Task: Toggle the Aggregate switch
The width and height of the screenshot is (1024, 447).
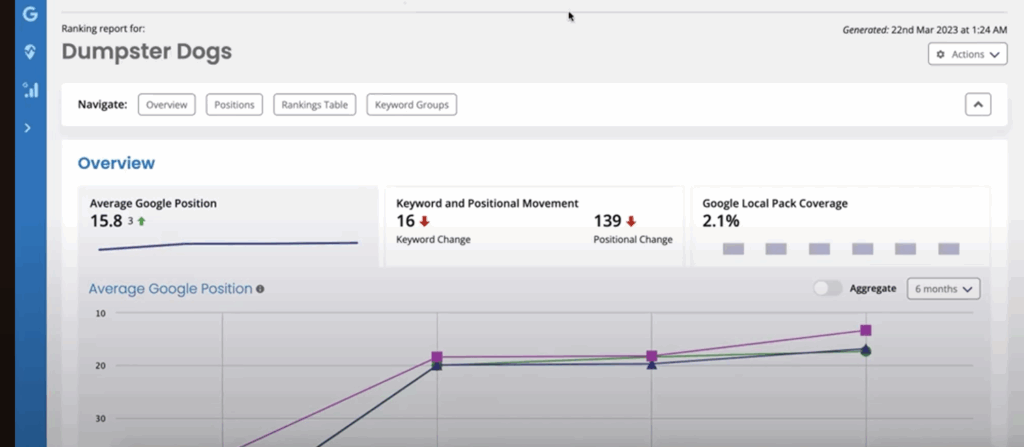Action: coord(827,288)
